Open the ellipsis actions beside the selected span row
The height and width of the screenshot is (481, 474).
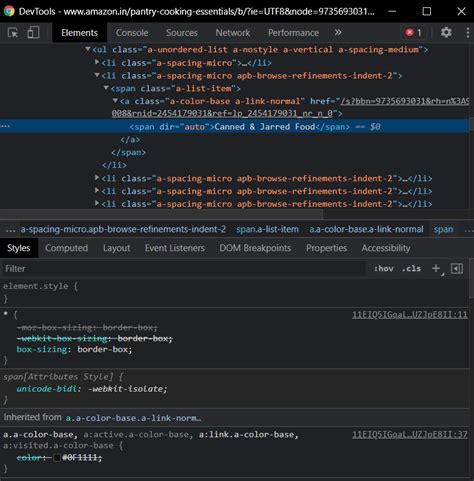6,126
